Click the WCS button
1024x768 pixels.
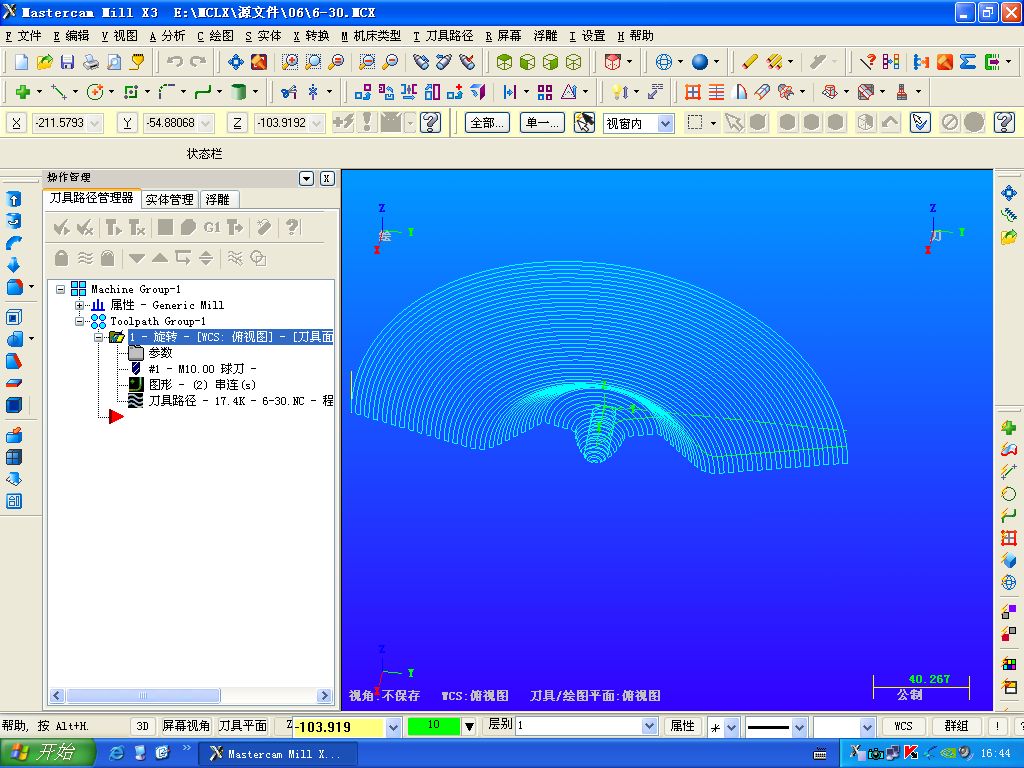pyautogui.click(x=903, y=726)
